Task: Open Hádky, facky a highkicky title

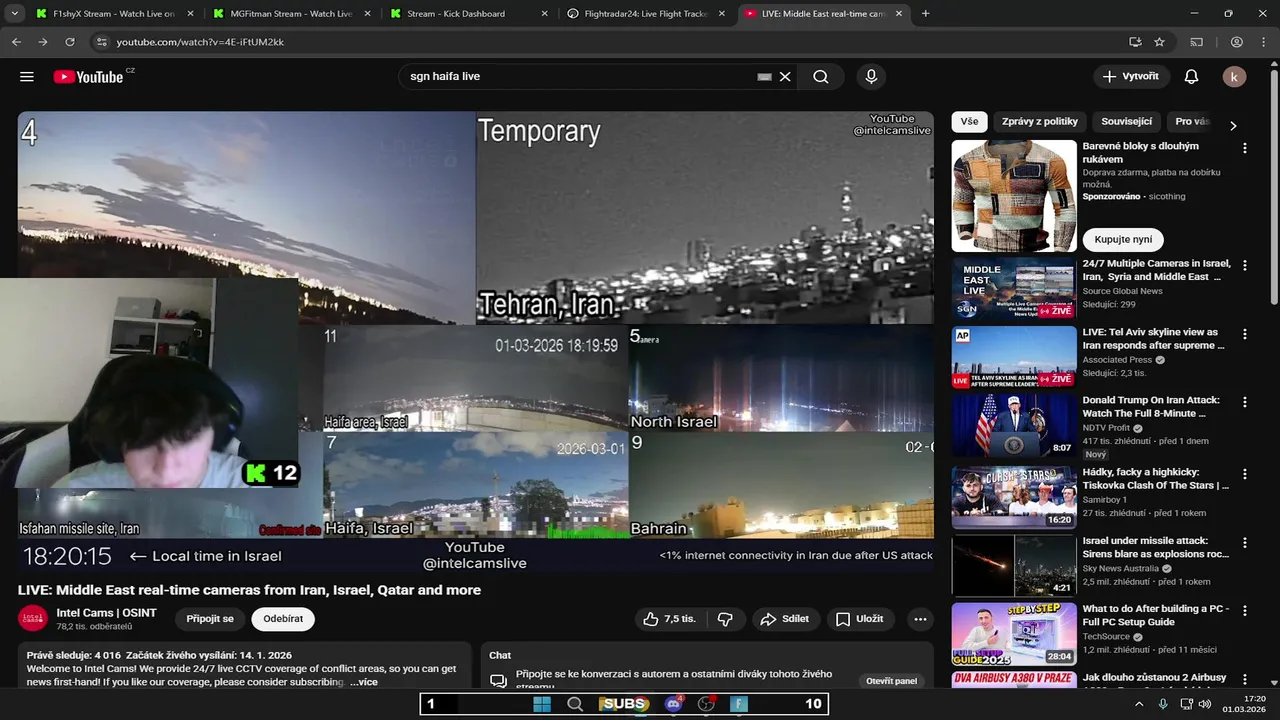Action: tap(1156, 478)
